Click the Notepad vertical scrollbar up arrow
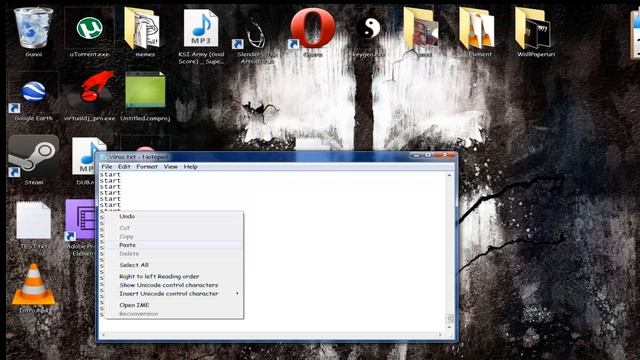 (449, 175)
